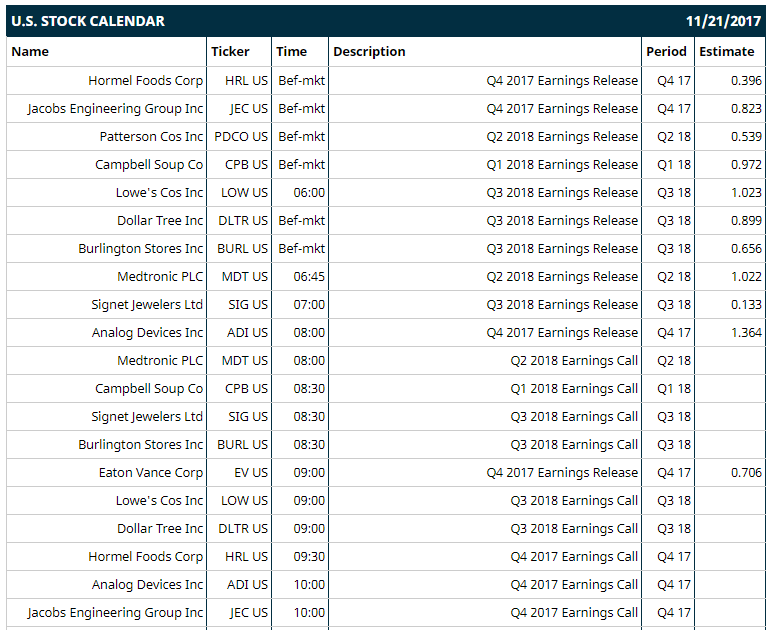Click the estimate value 1.022
This screenshot has height=630, width=774.
tap(746, 276)
